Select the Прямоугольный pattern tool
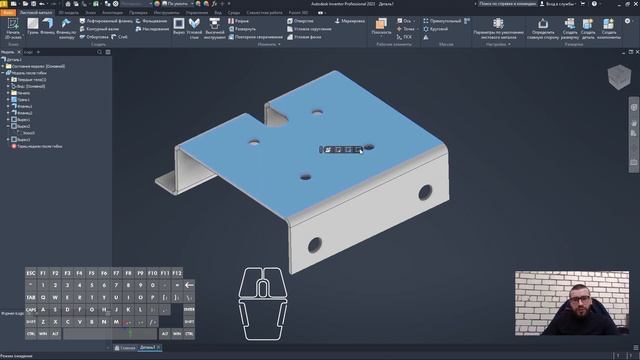The image size is (640, 360). [x=442, y=21]
